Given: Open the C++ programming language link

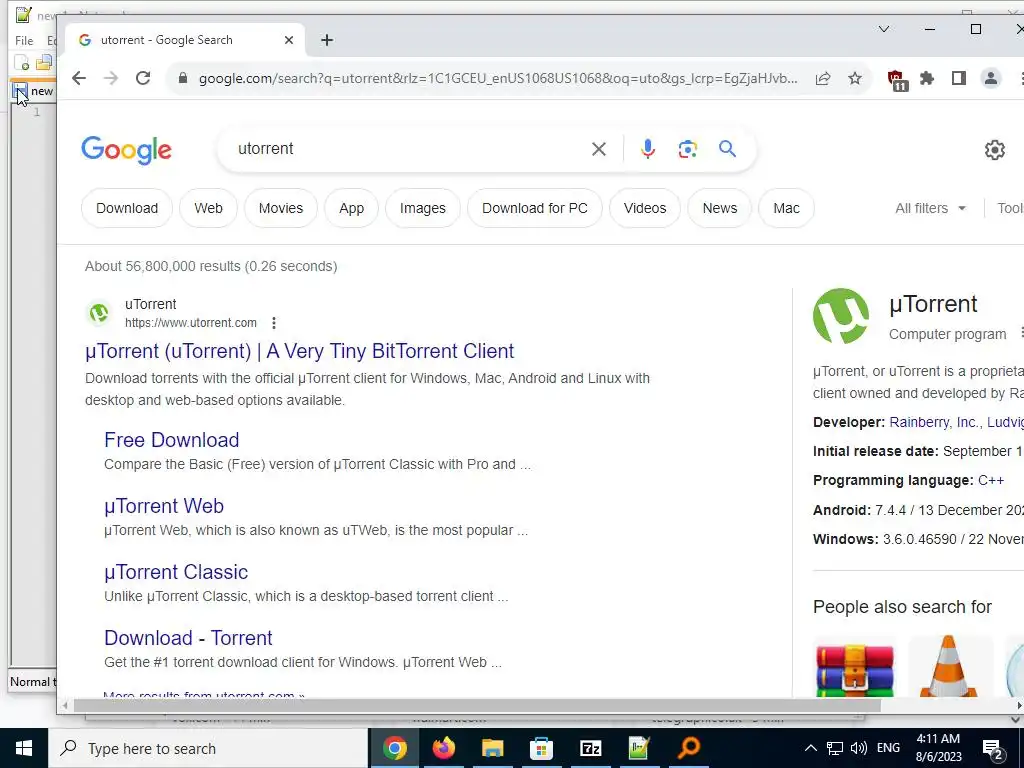Looking at the screenshot, I should [x=991, y=481].
